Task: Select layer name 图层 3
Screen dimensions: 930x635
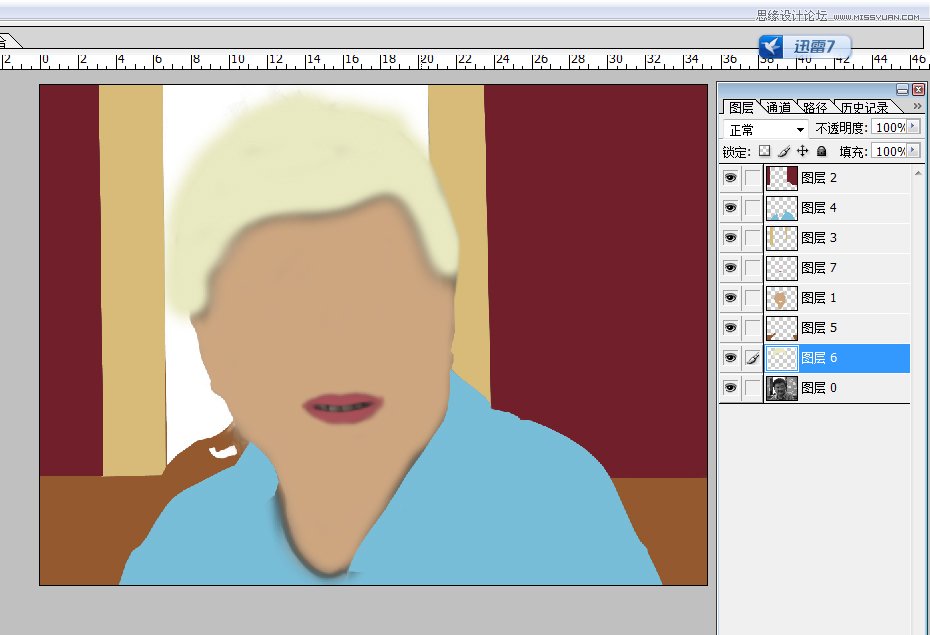Action: 818,238
